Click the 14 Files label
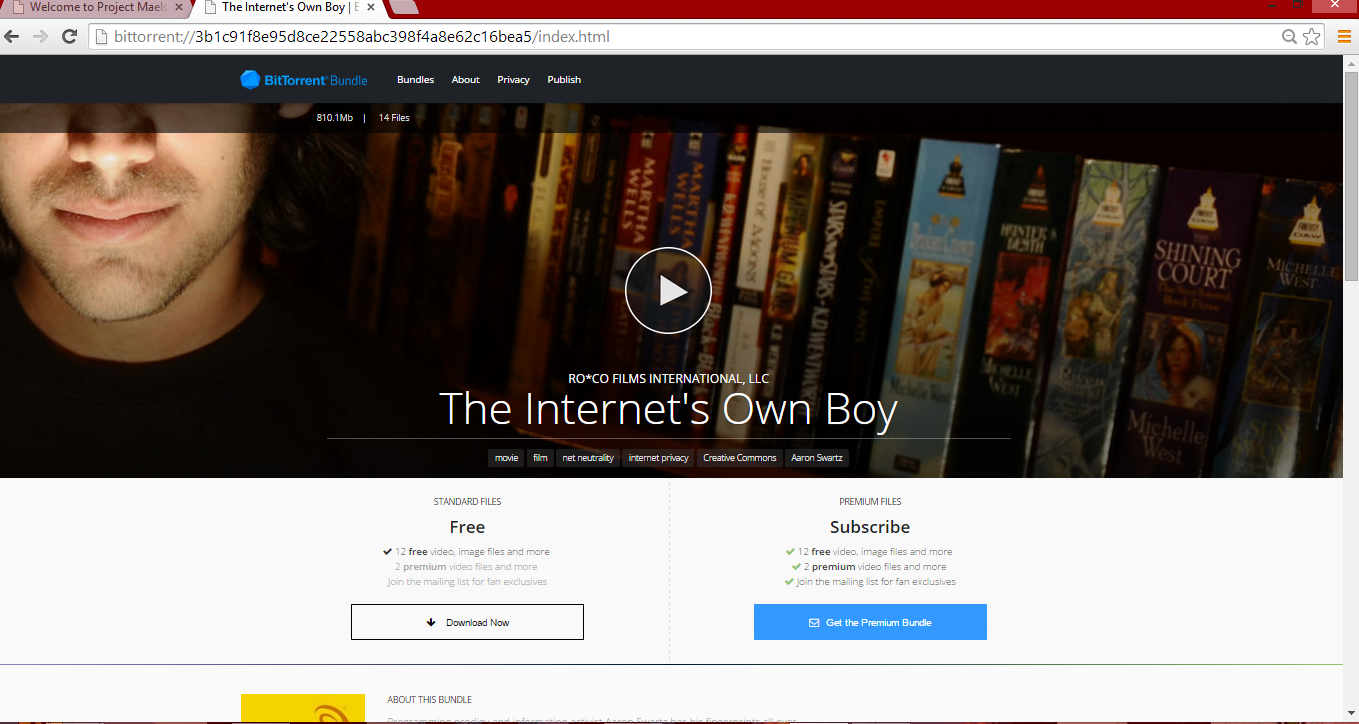The width and height of the screenshot is (1359, 724). click(394, 118)
